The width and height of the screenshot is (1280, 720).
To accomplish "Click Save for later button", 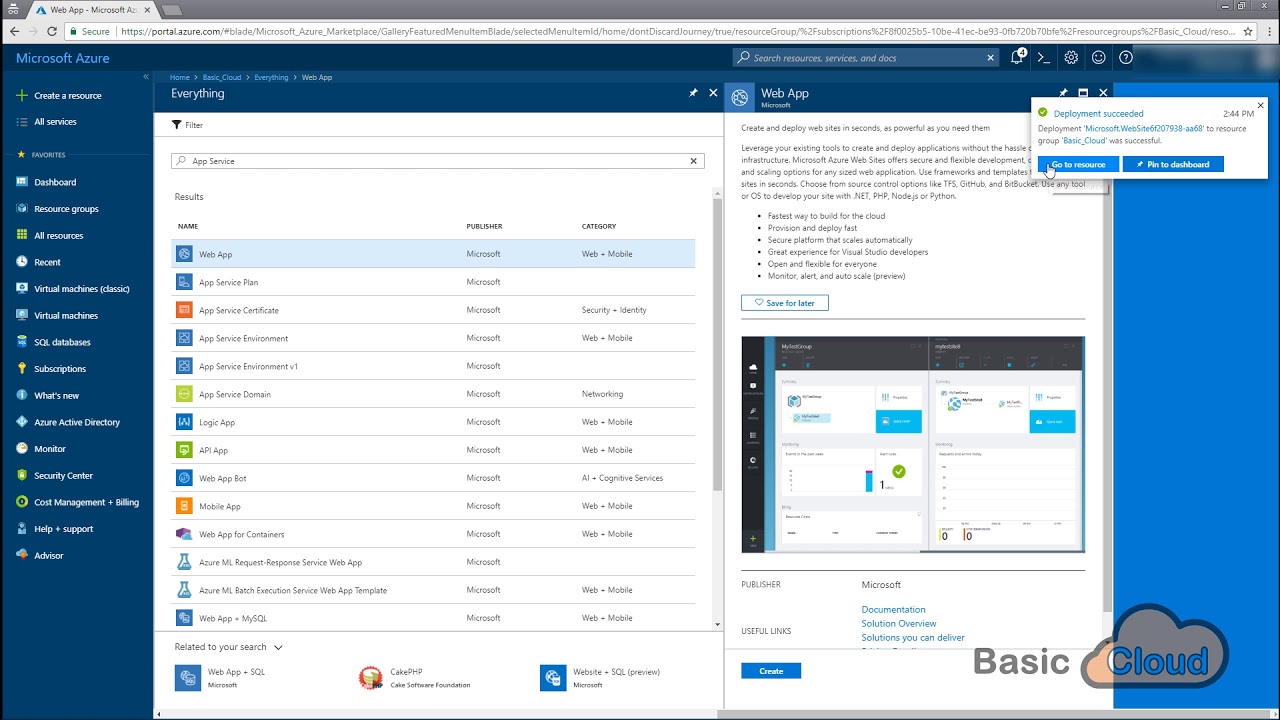I will [785, 303].
